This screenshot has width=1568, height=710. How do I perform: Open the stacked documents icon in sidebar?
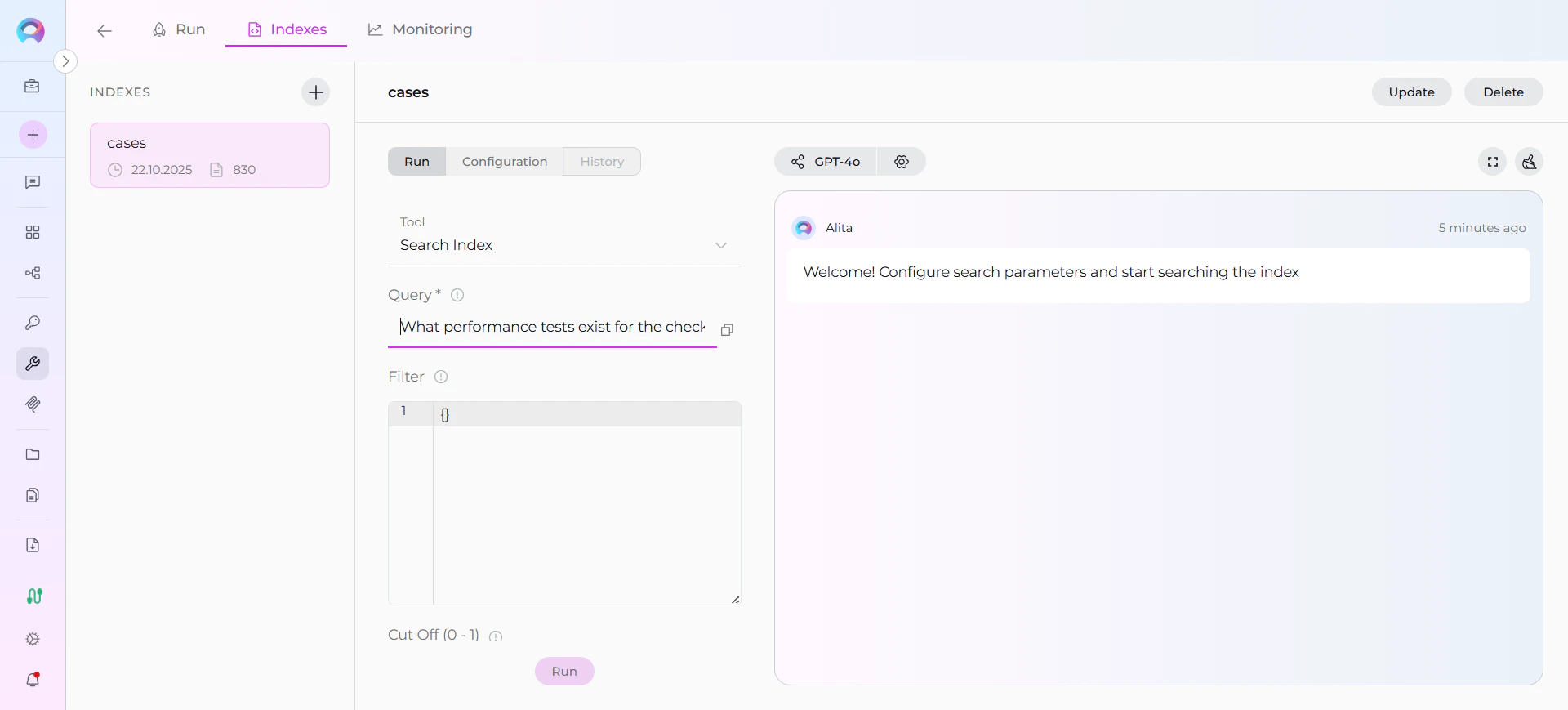[33, 495]
